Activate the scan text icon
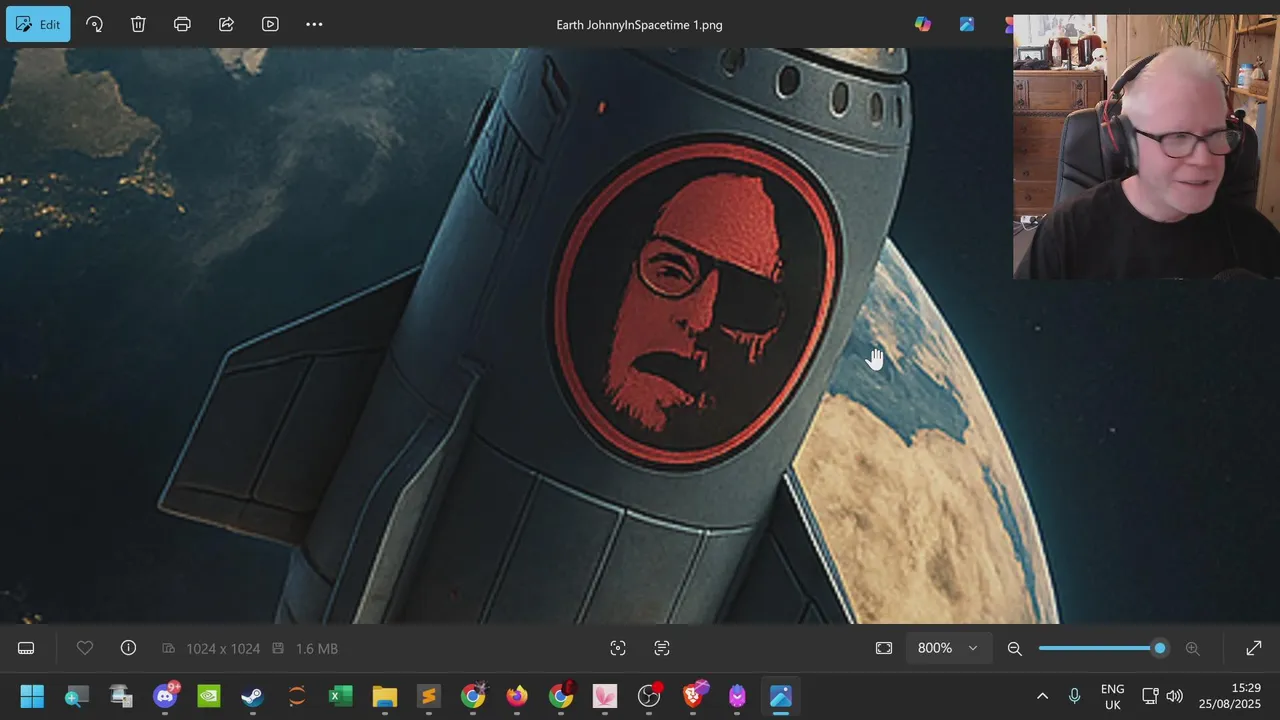 (x=662, y=648)
